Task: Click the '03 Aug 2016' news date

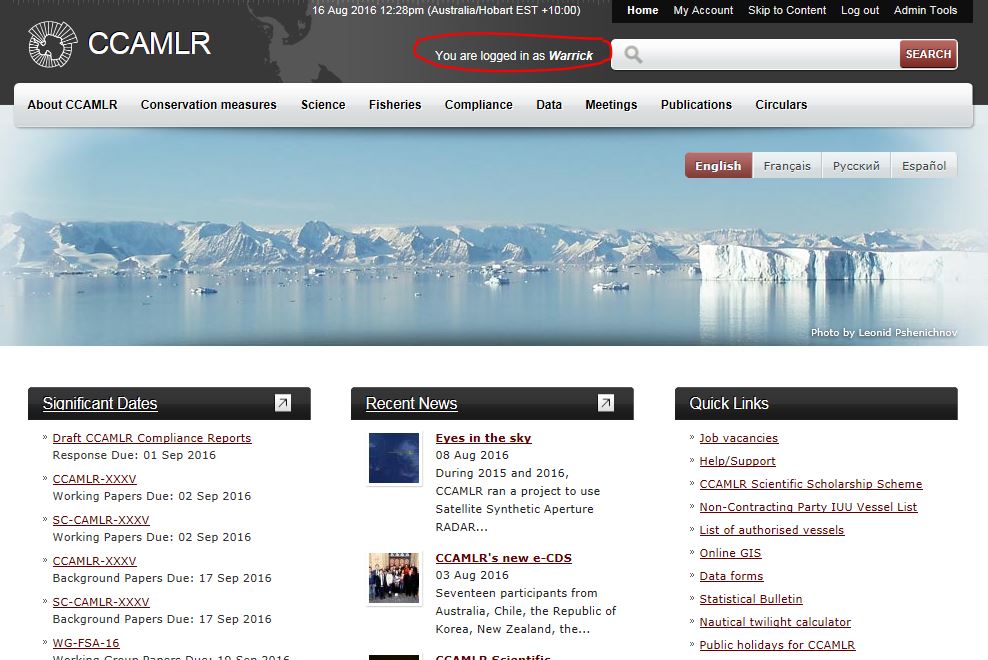Action: point(472,575)
